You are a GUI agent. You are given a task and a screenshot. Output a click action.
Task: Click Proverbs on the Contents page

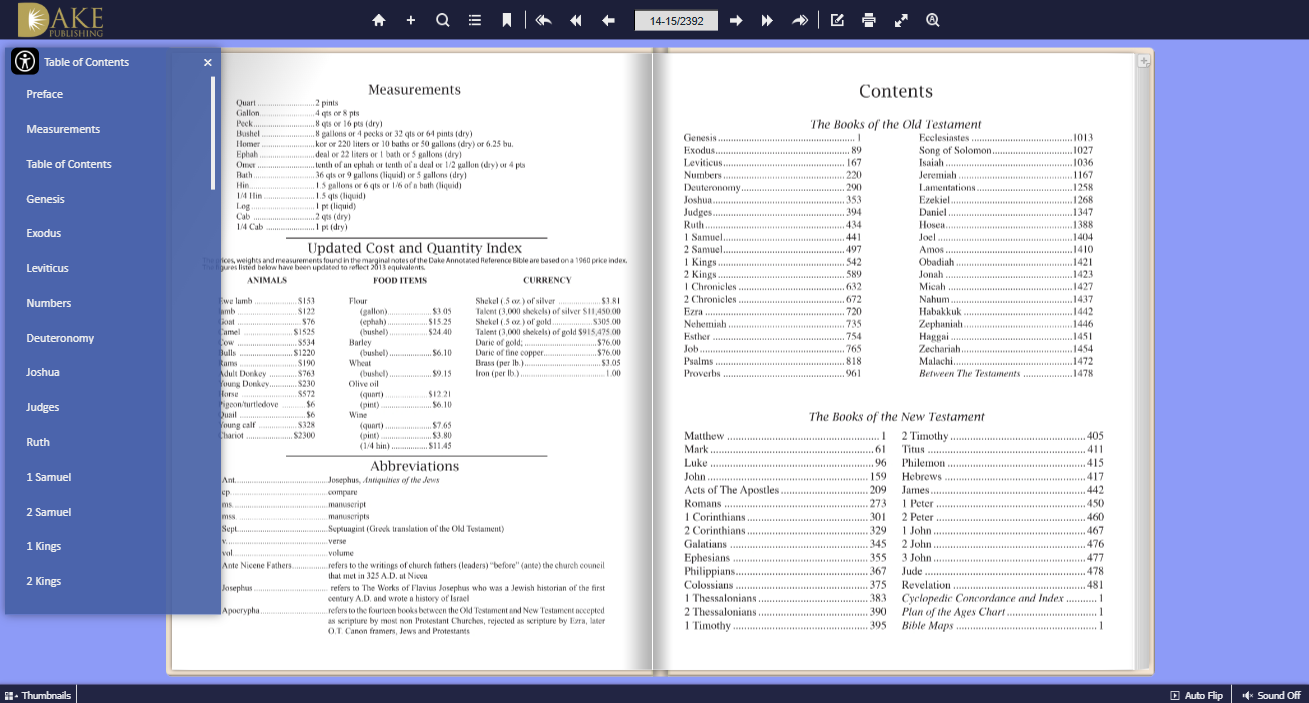click(772, 374)
